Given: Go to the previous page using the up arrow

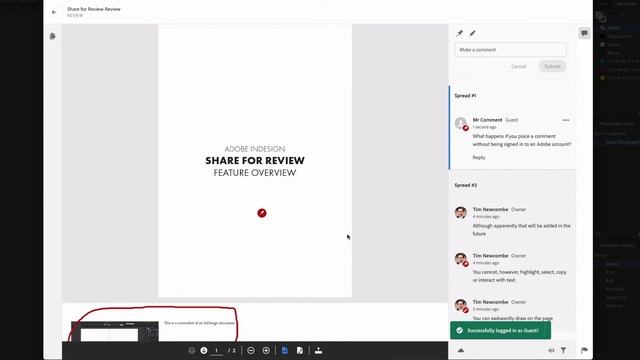Looking at the screenshot, I should pyautogui.click(x=191, y=351).
